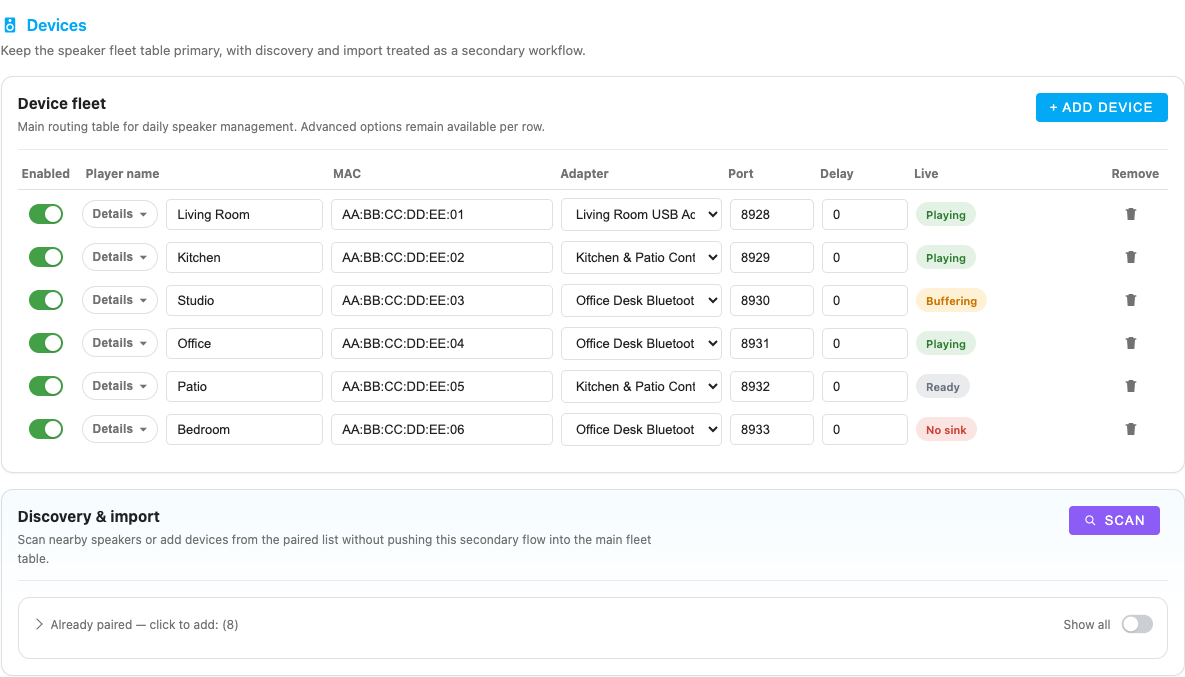Remove the Kitchen device using trash icon
The width and height of the screenshot is (1185, 677).
(1131, 257)
